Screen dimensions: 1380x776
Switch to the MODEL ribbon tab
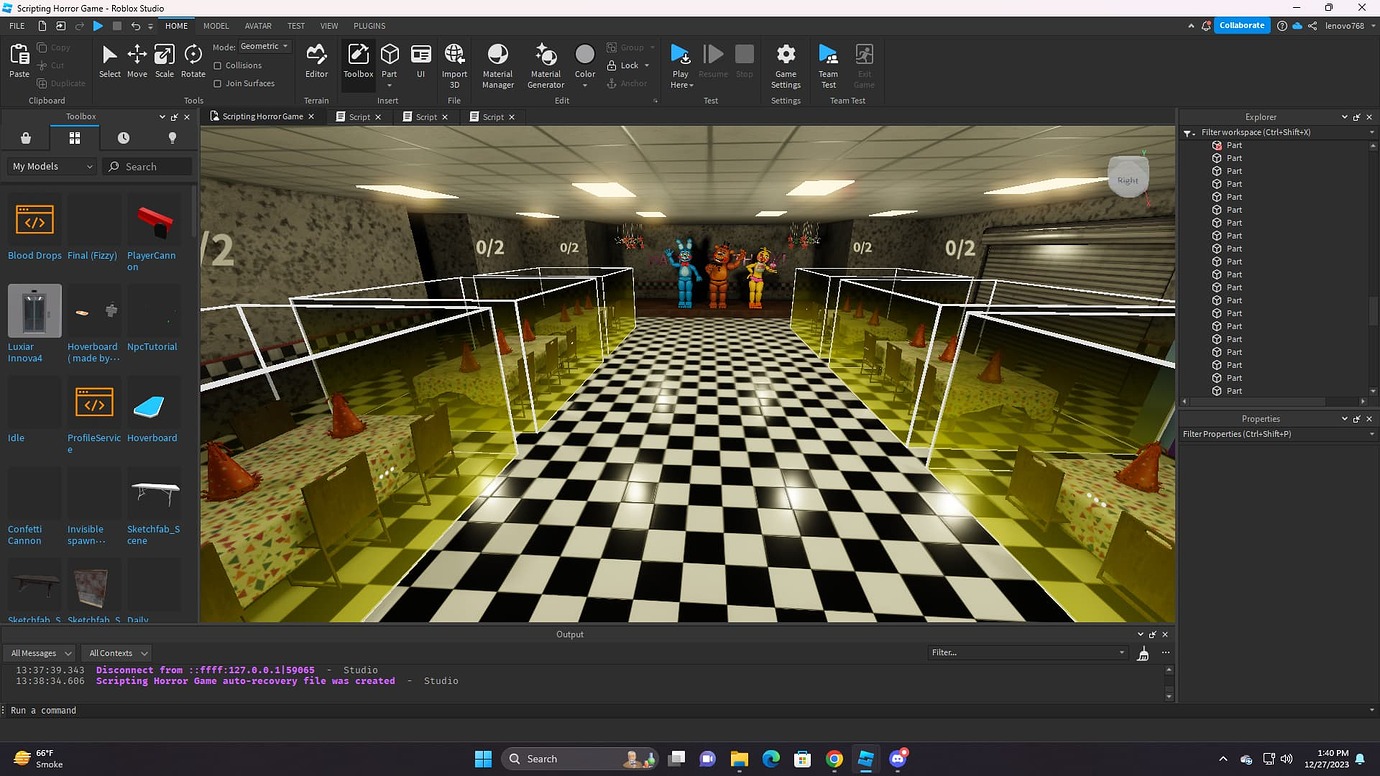(x=215, y=25)
